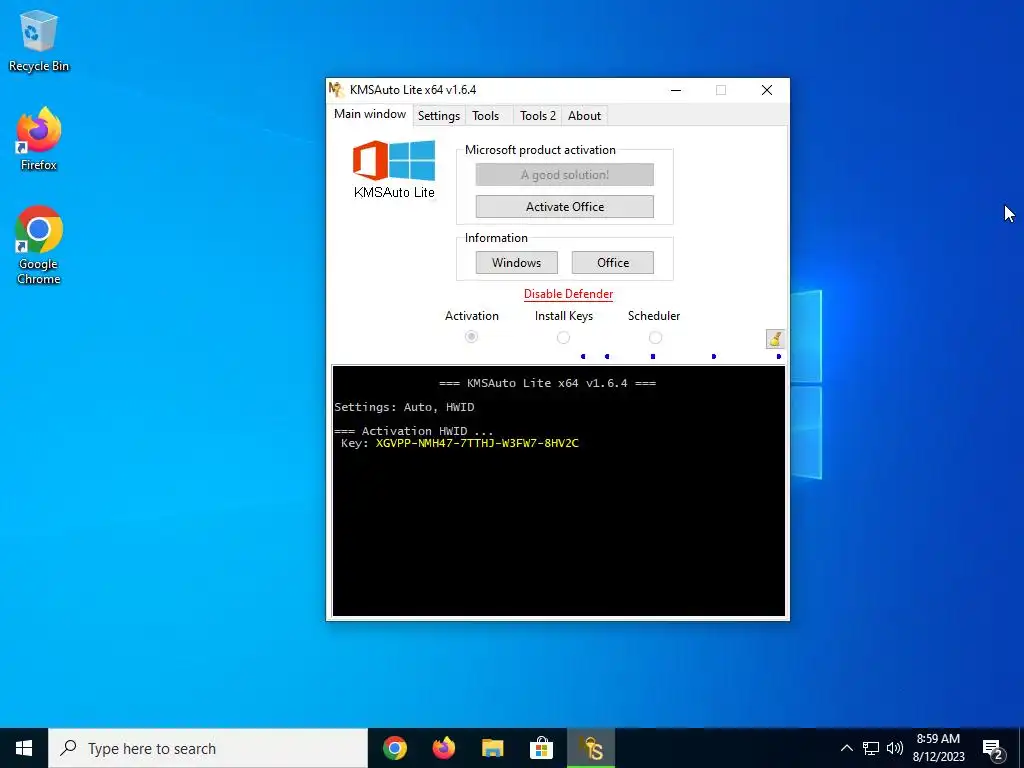Click the Disable Defender link
Screen dimensions: 1024x768
click(568, 294)
